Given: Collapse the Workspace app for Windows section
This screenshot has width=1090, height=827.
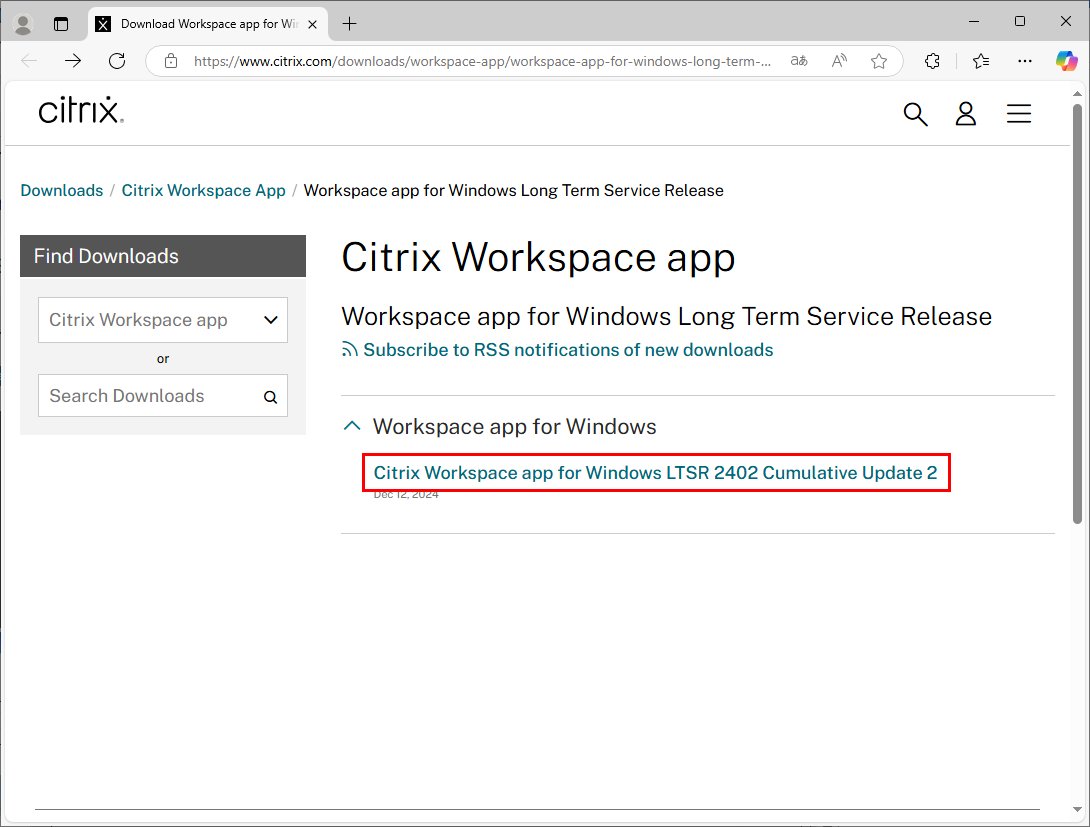Looking at the screenshot, I should point(352,426).
